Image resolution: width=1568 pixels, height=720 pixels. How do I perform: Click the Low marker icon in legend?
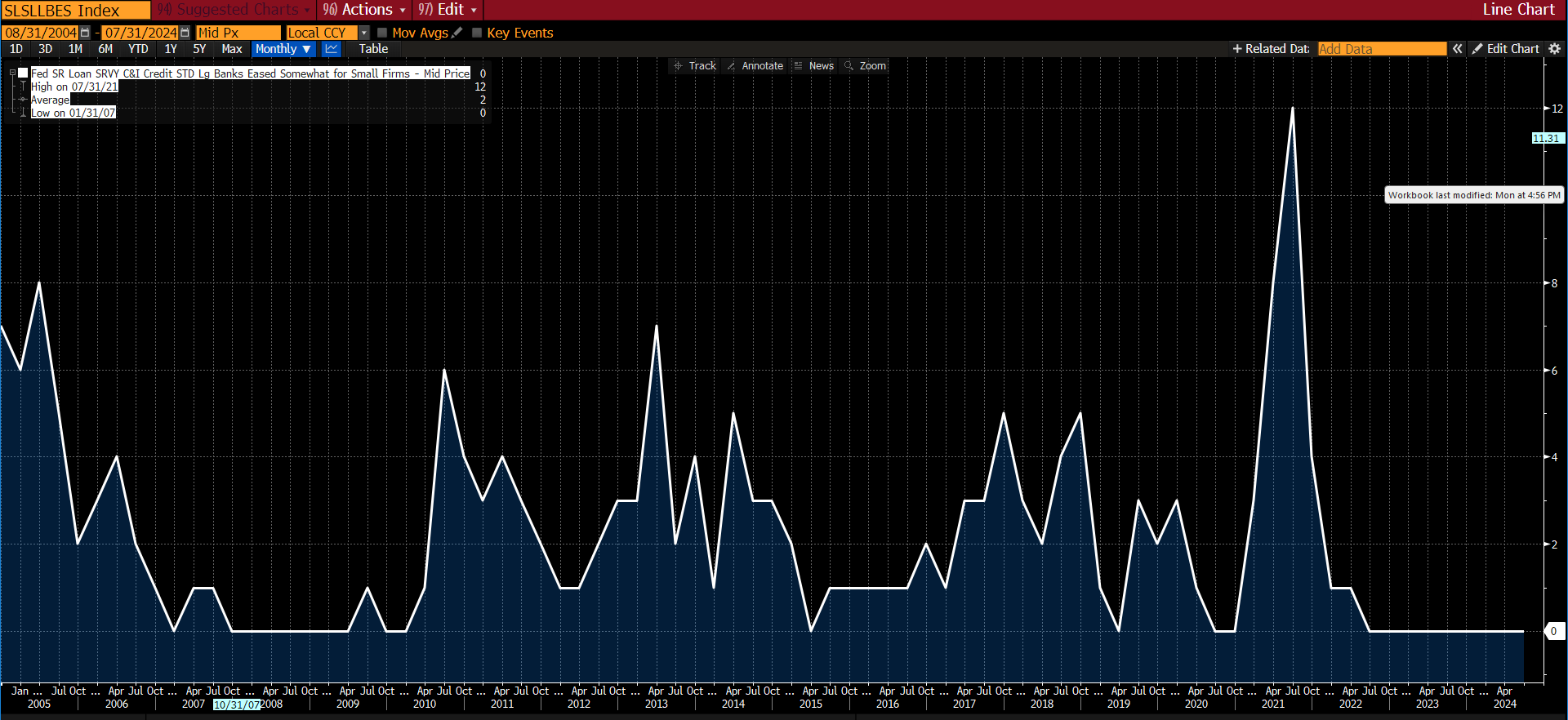[x=24, y=113]
